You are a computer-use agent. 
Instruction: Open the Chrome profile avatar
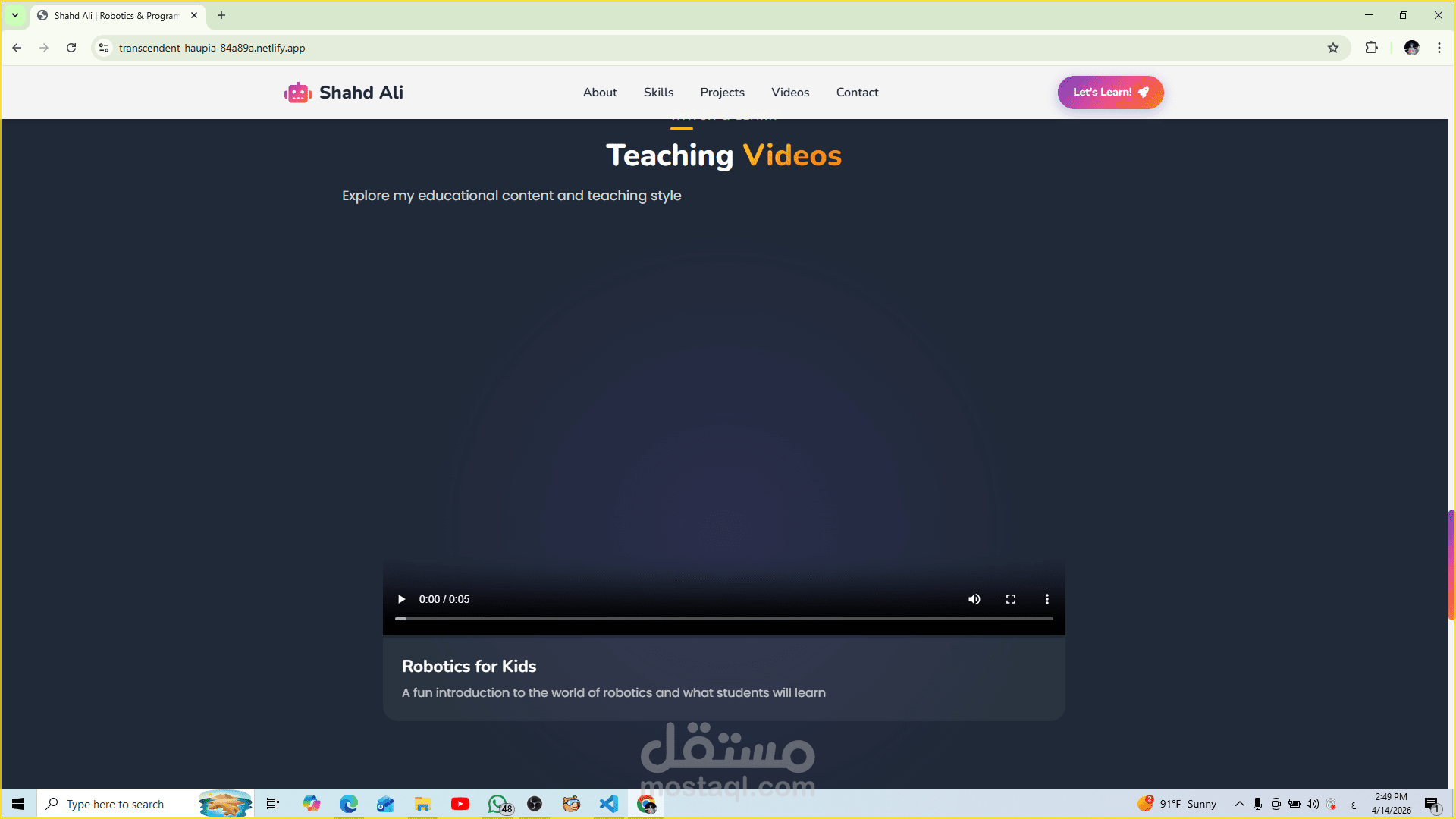[x=1411, y=48]
